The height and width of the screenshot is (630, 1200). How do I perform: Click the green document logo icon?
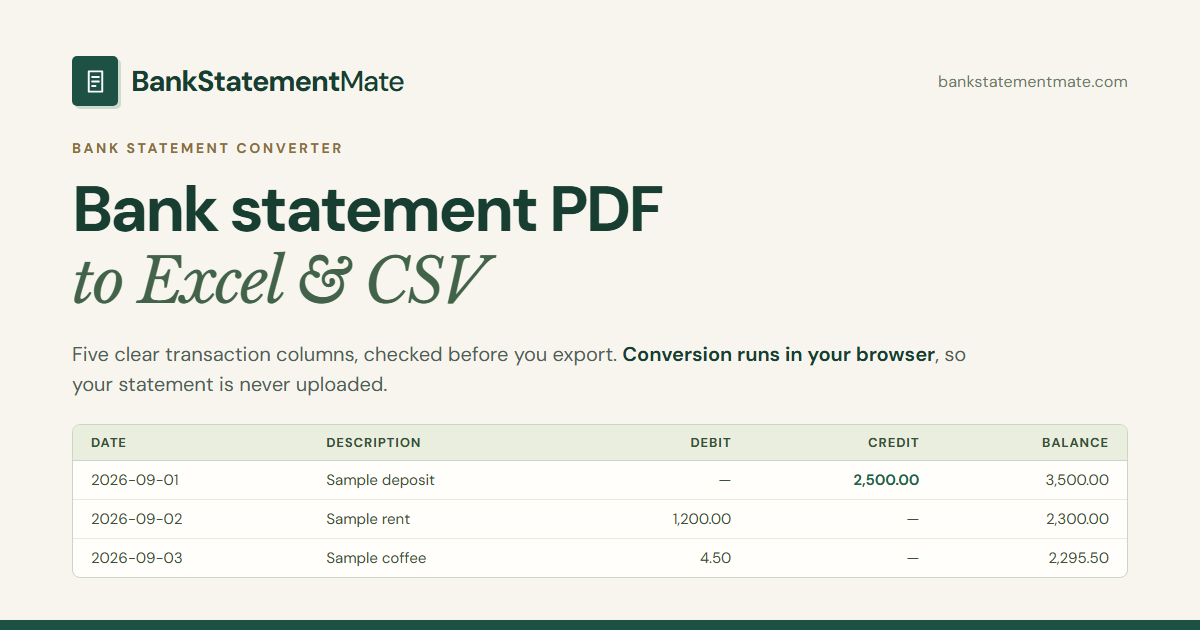[96, 81]
